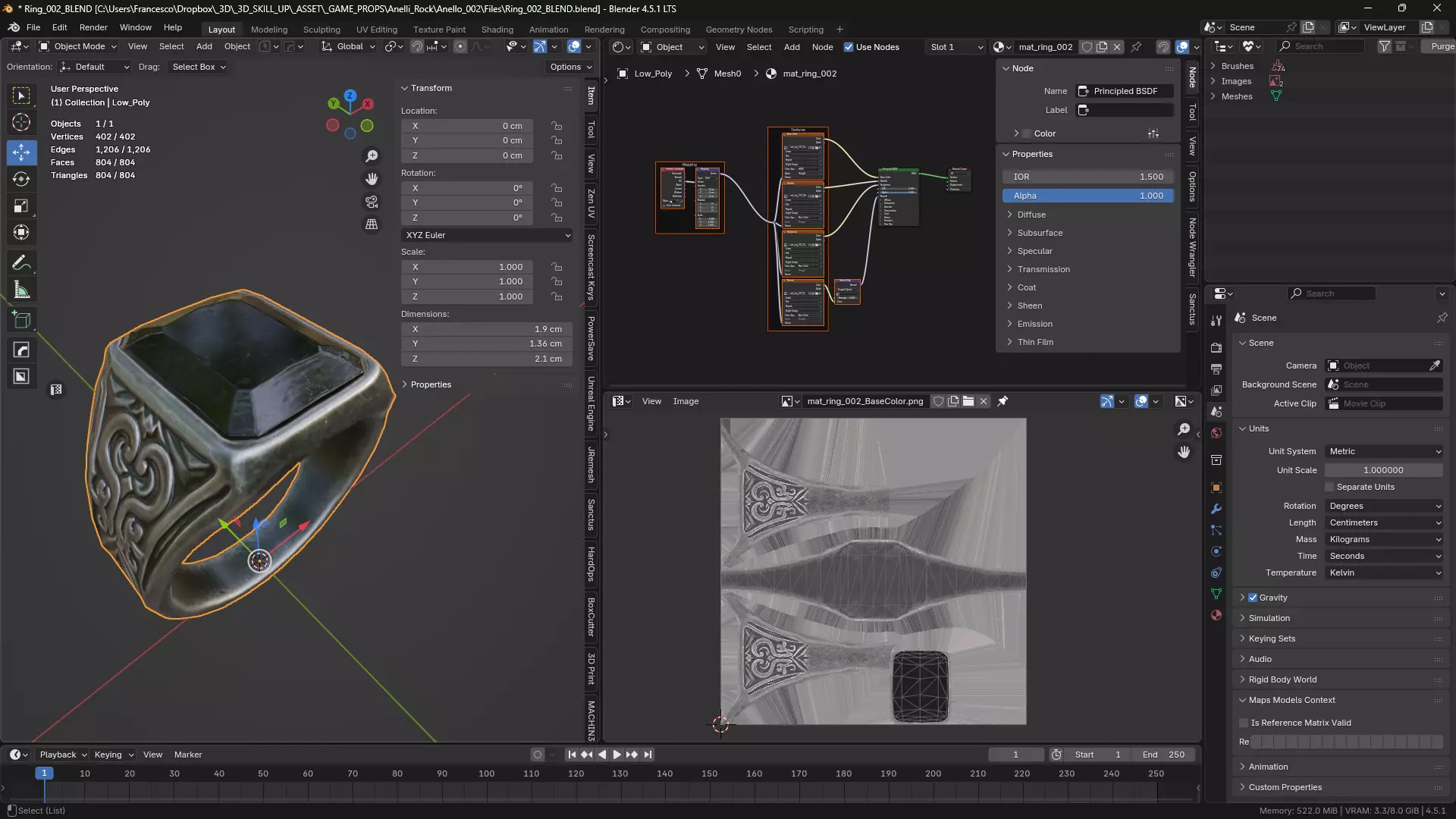The width and height of the screenshot is (1456, 819).
Task: Open the Unit System dropdown
Action: (1384, 451)
